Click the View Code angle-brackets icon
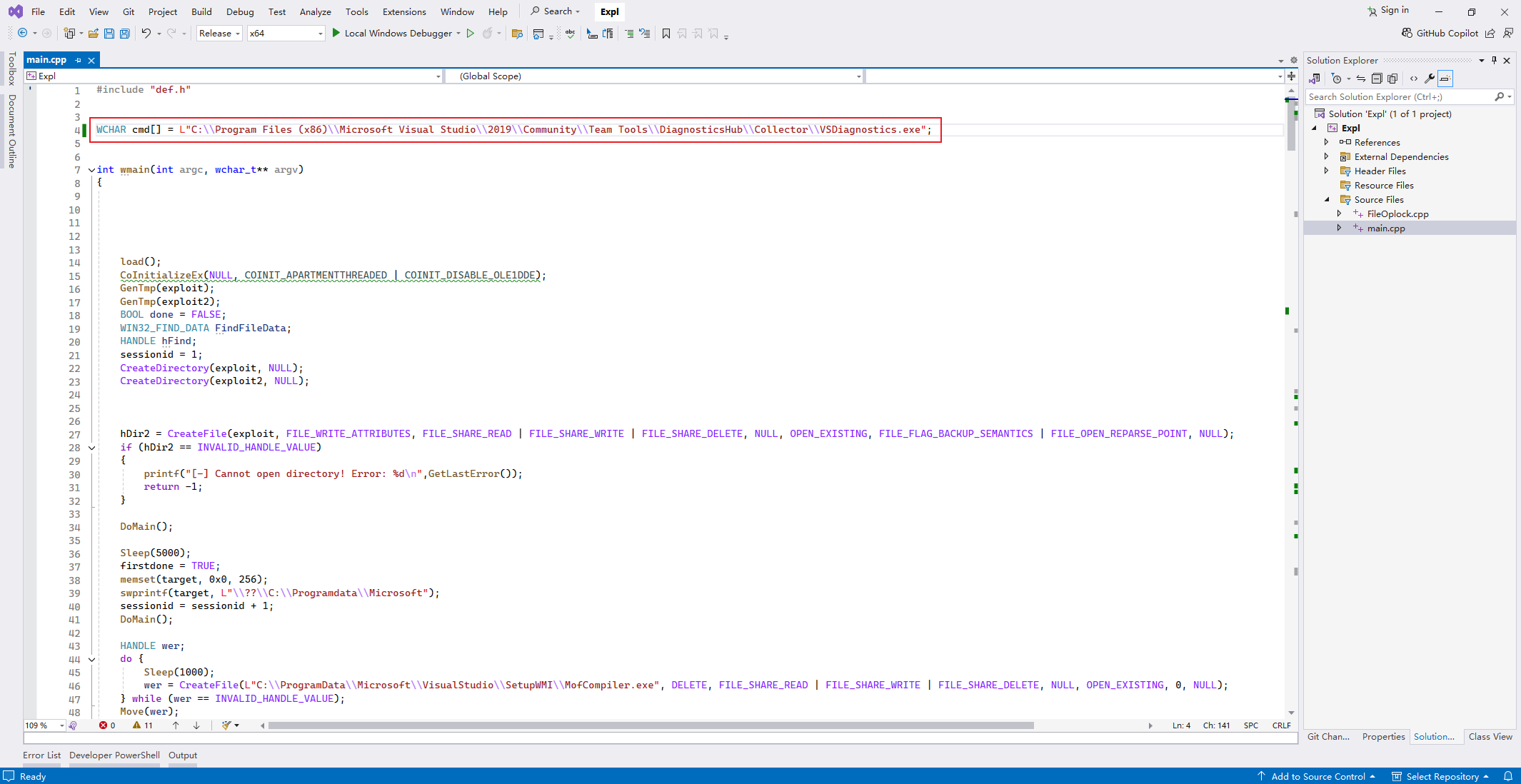This screenshot has height=784, width=1521. [x=1414, y=79]
